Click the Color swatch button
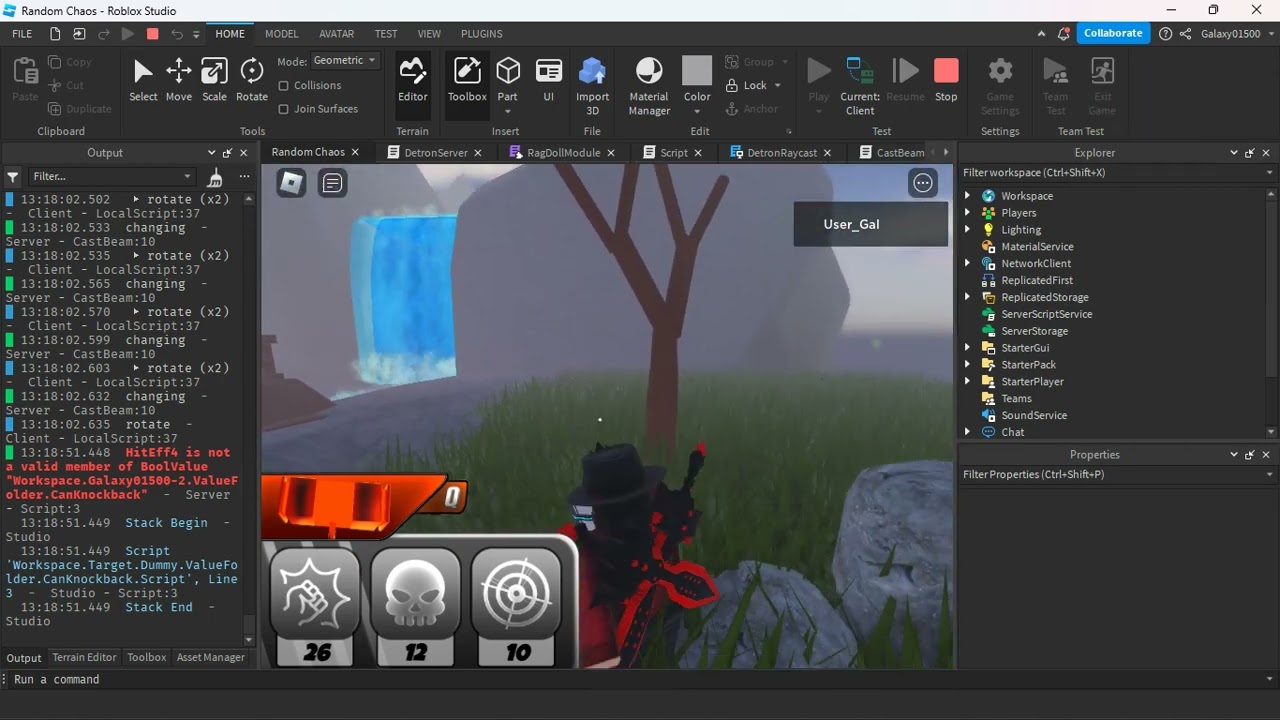The image size is (1280, 720). pos(697,71)
